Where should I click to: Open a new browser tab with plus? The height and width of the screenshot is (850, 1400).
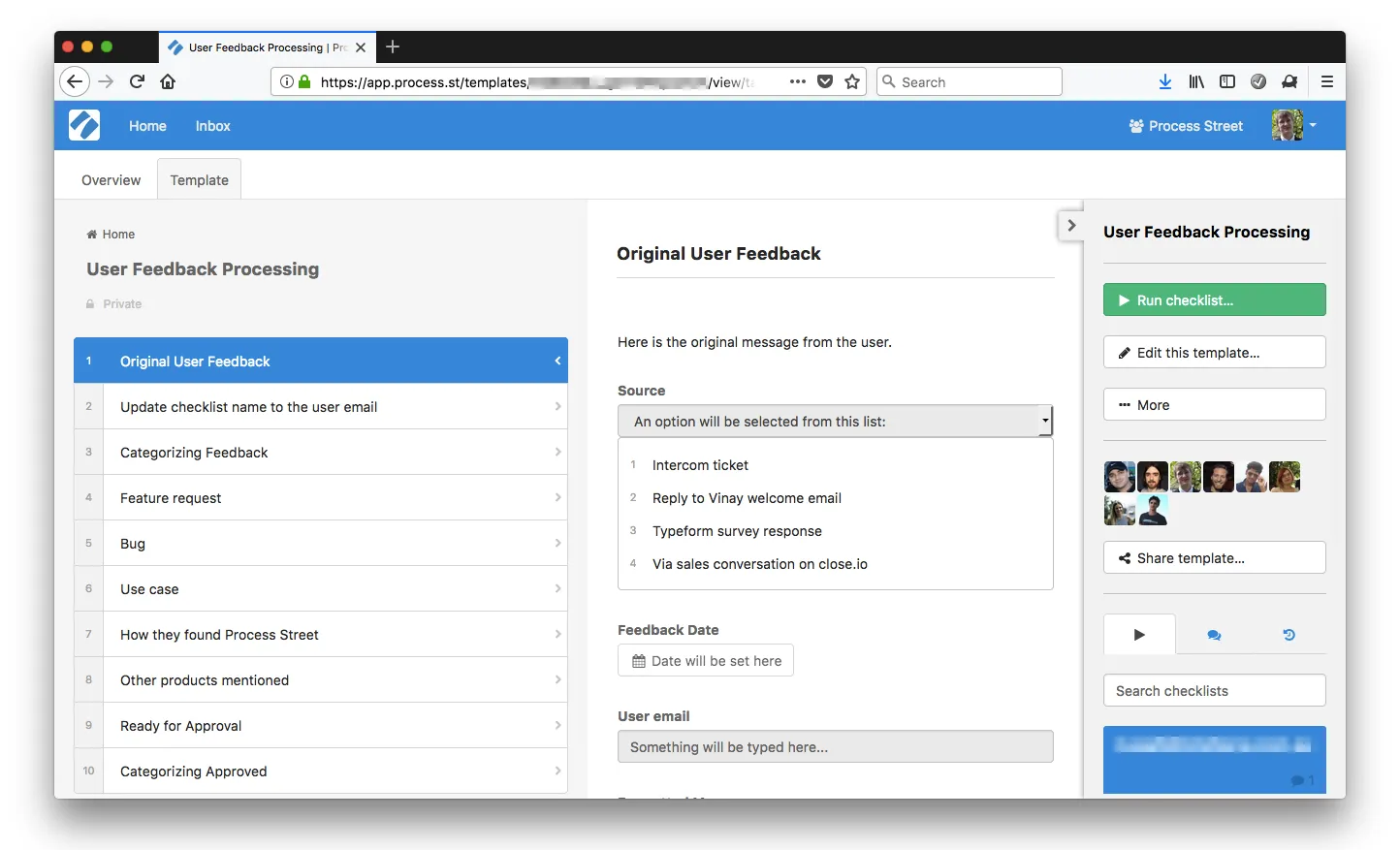393,47
